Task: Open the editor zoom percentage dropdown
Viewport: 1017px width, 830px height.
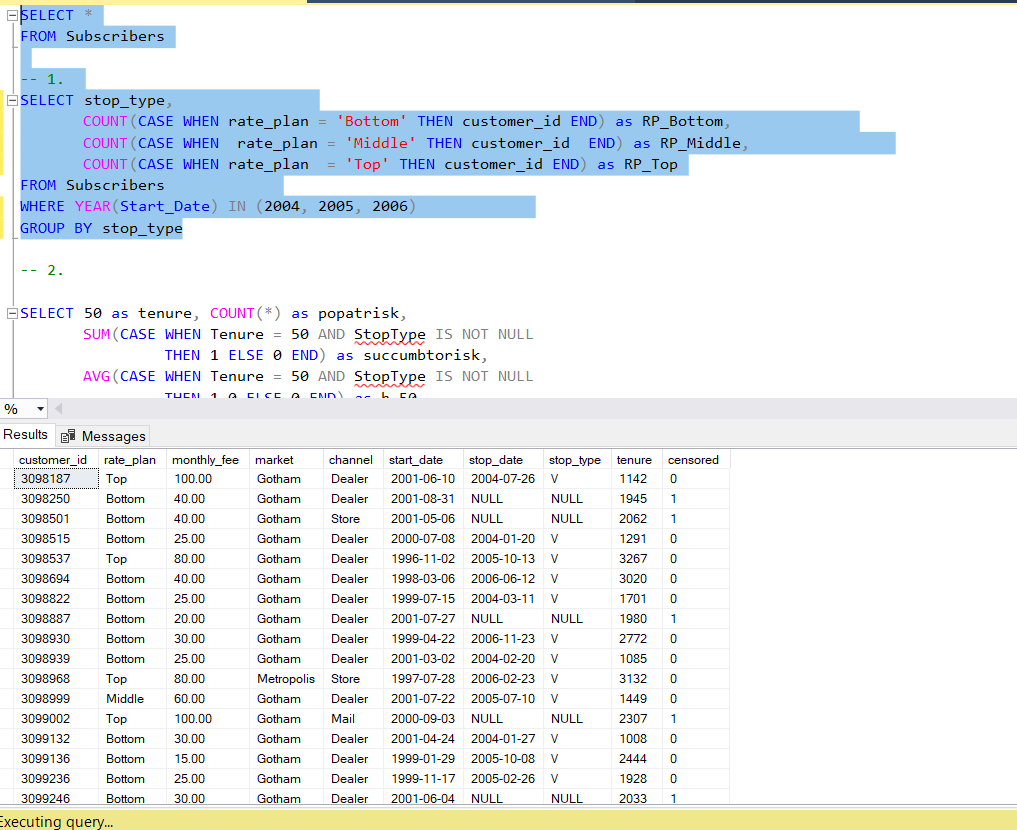Action: coord(40,409)
